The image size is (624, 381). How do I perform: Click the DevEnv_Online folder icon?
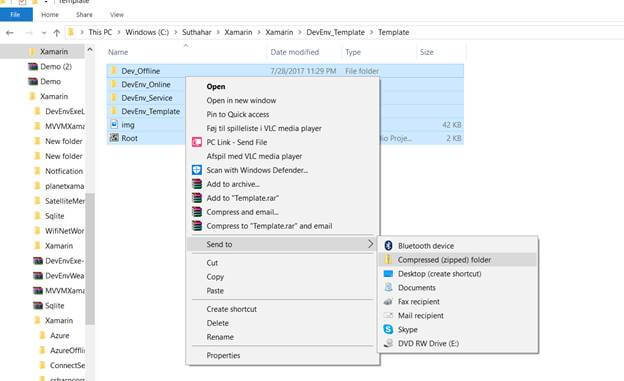[114, 84]
